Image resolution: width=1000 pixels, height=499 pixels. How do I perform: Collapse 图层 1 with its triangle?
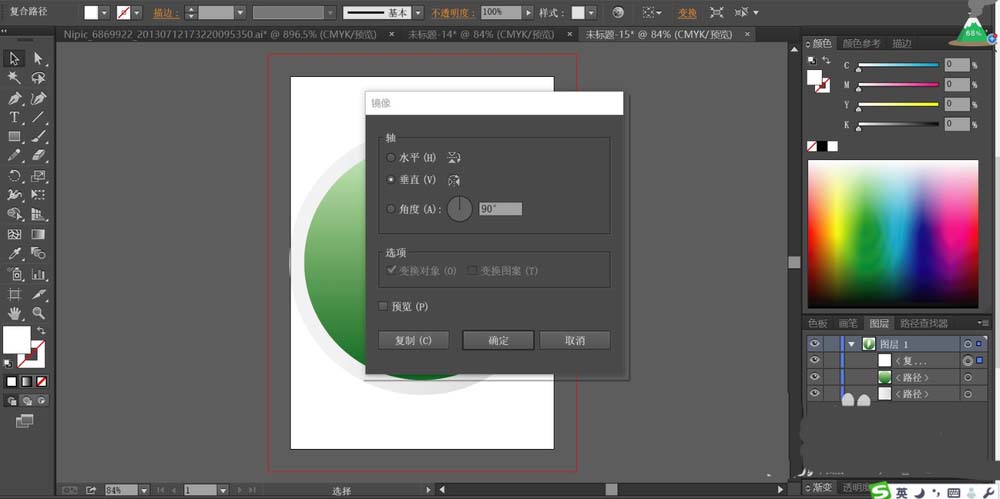851,344
